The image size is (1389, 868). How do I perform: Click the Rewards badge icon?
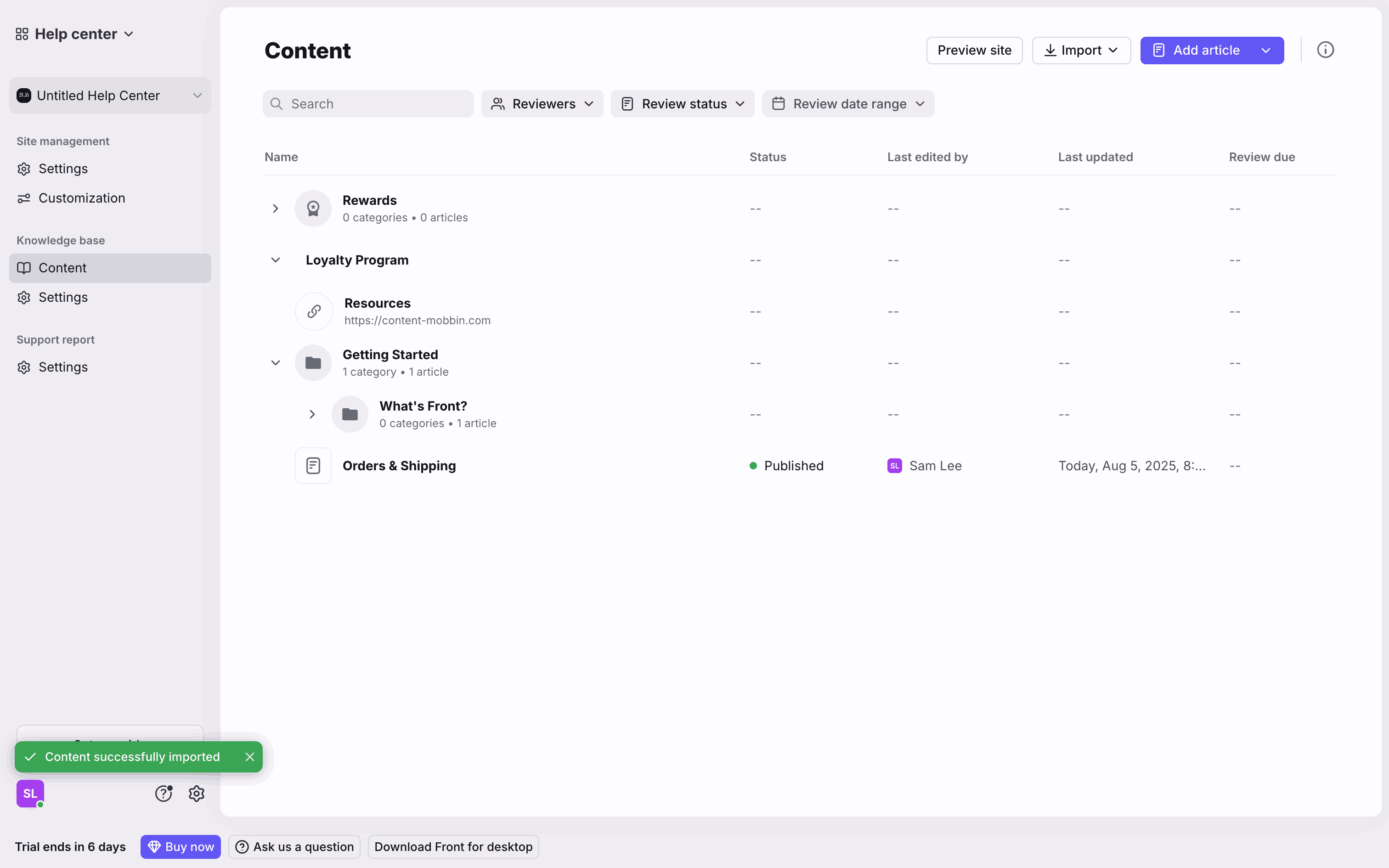tap(313, 209)
